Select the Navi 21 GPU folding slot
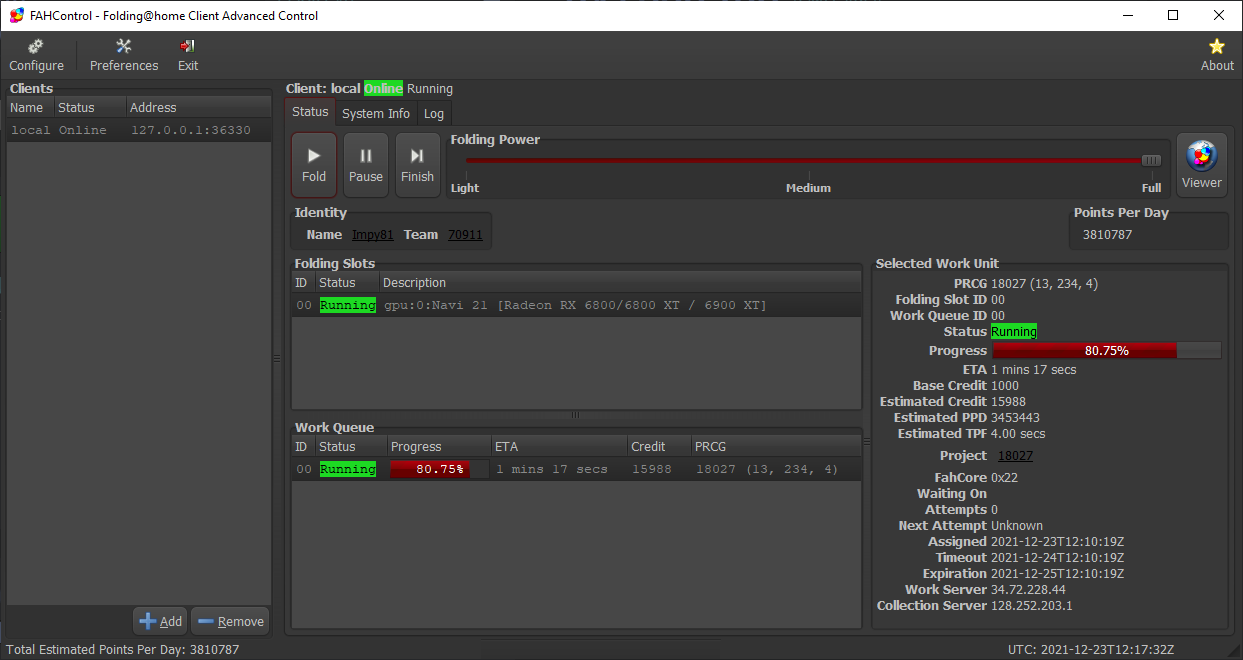 tap(576, 305)
